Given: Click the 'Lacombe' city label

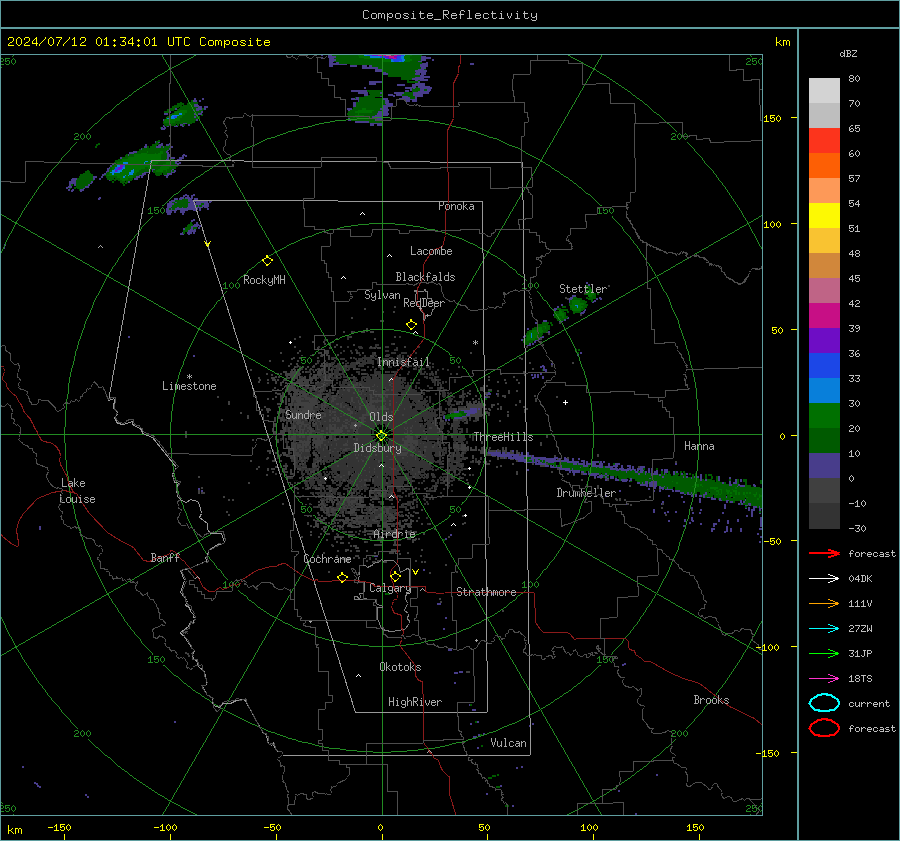Looking at the screenshot, I should coord(431,251).
